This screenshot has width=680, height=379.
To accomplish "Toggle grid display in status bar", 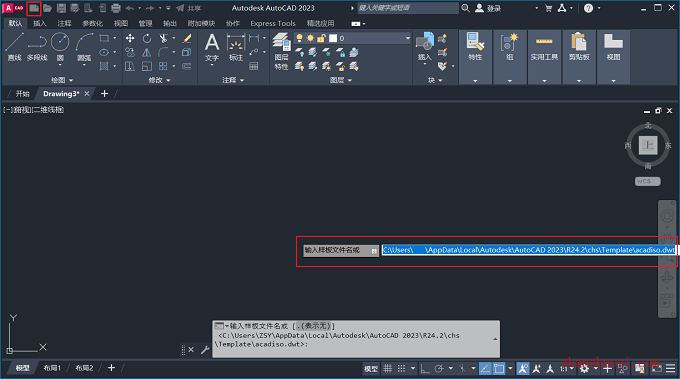I will 388,369.
